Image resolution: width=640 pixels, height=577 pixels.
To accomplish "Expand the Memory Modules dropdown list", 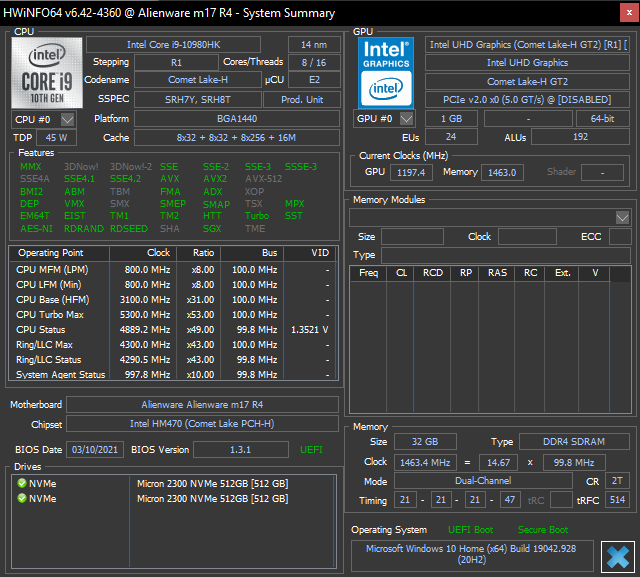I will (x=622, y=217).
